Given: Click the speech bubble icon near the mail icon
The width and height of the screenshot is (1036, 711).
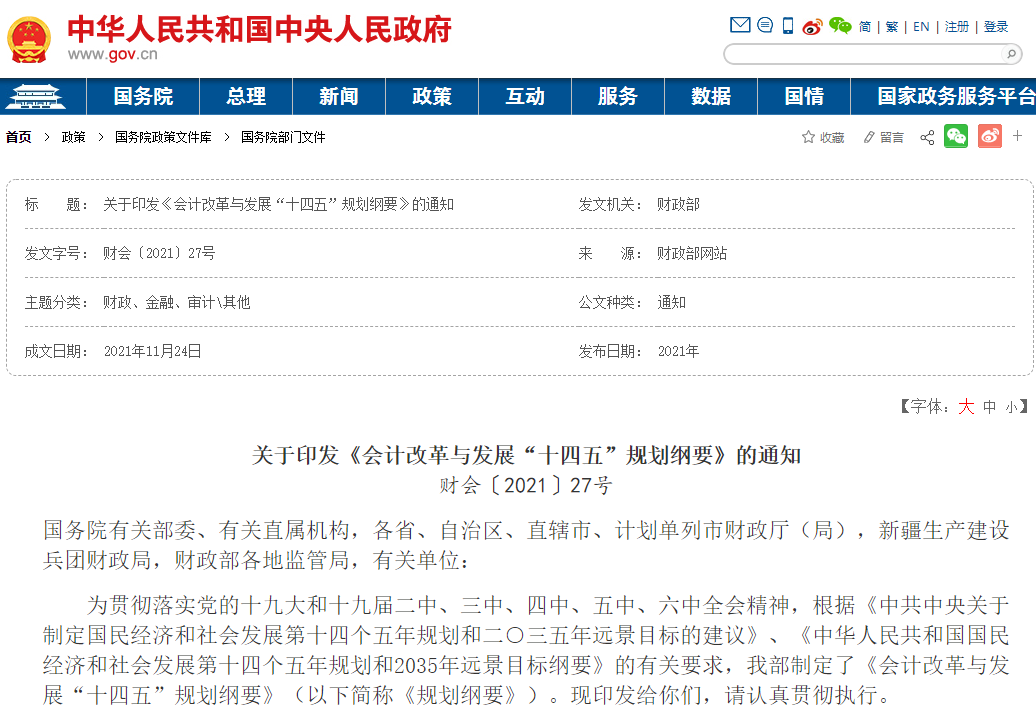Looking at the screenshot, I should tap(763, 24).
